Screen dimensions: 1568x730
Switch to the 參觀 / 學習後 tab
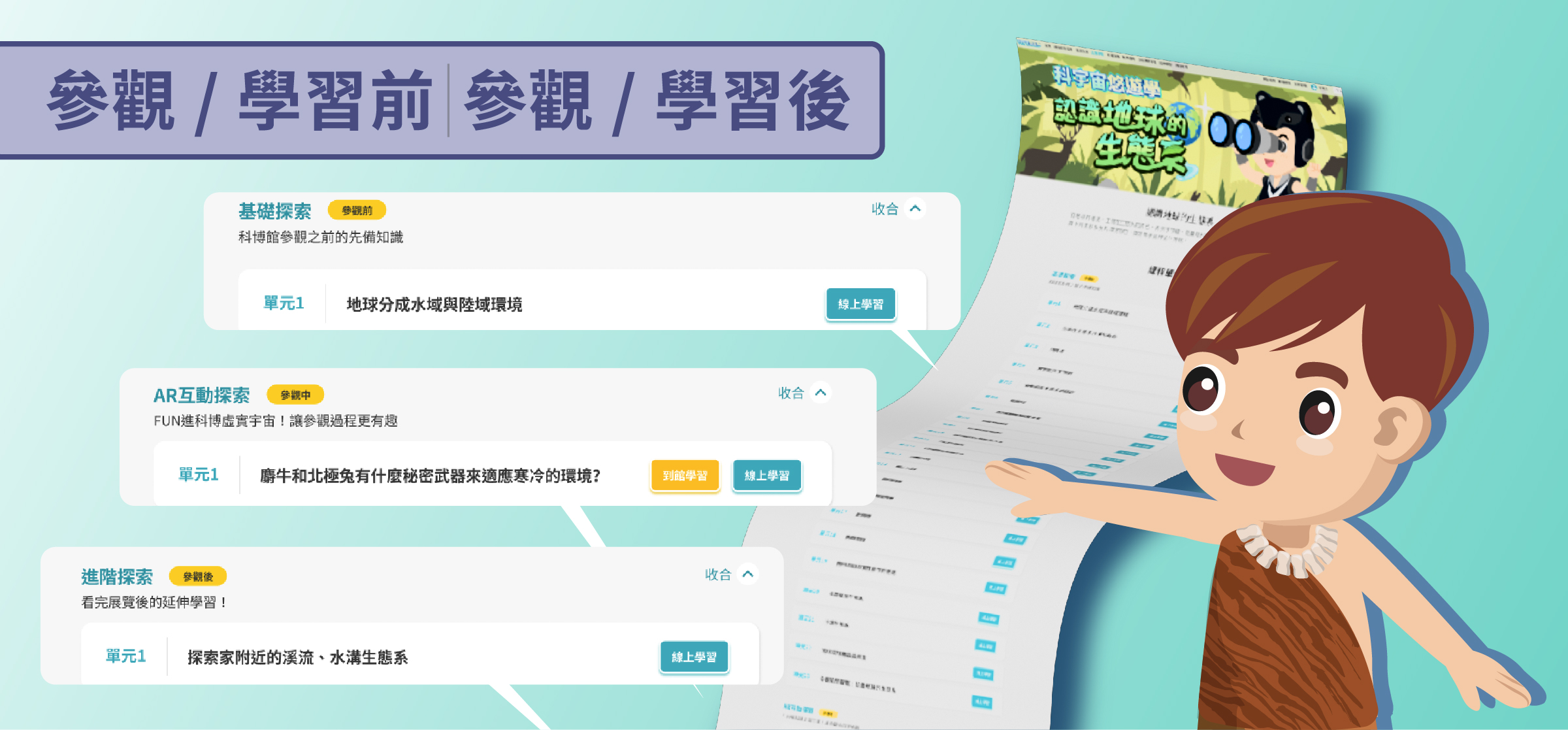tap(657, 101)
